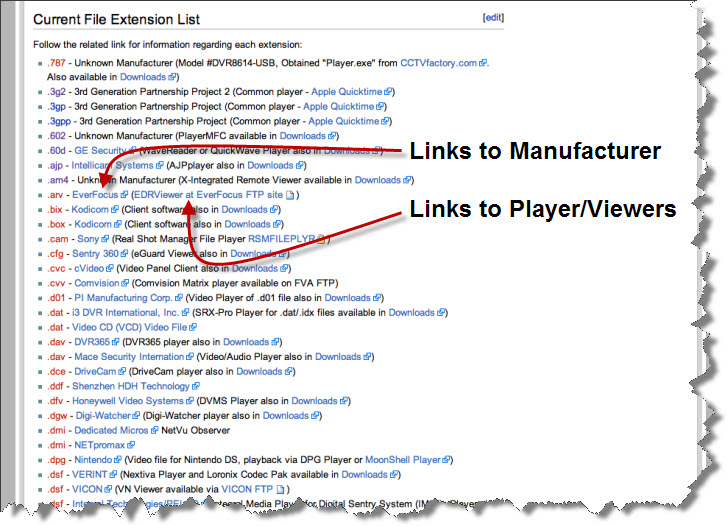Screen dimensions: 727x526
Task: Click the edit link beside the section heading
Action: click(x=493, y=18)
